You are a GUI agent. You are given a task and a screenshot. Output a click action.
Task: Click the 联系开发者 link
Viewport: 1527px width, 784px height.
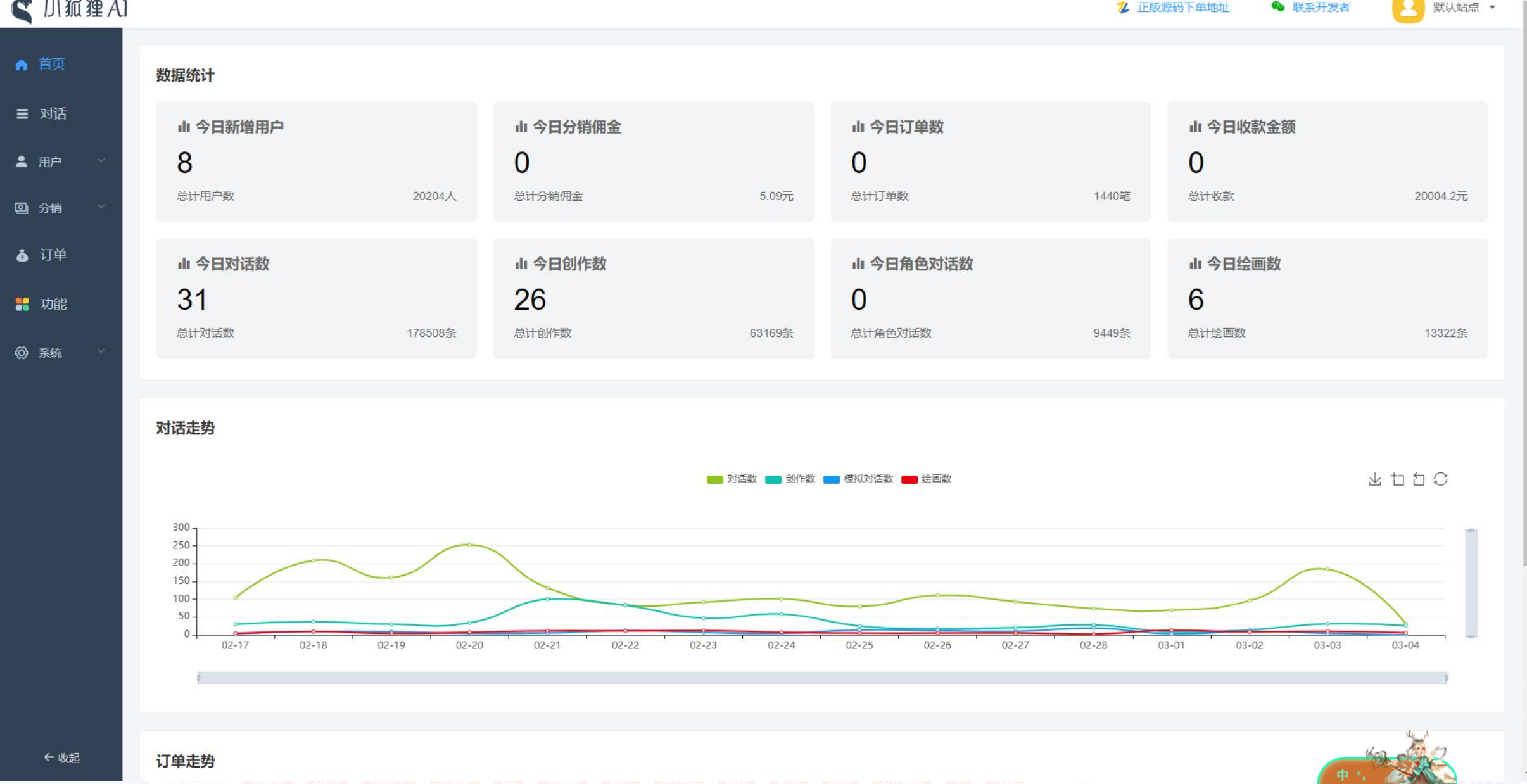[1321, 8]
